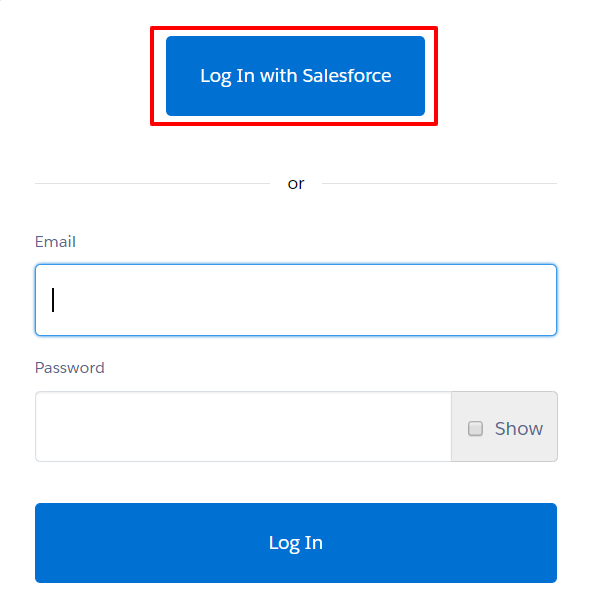Click inside the empty Password box
This screenshot has width=589, height=594.
pos(243,426)
